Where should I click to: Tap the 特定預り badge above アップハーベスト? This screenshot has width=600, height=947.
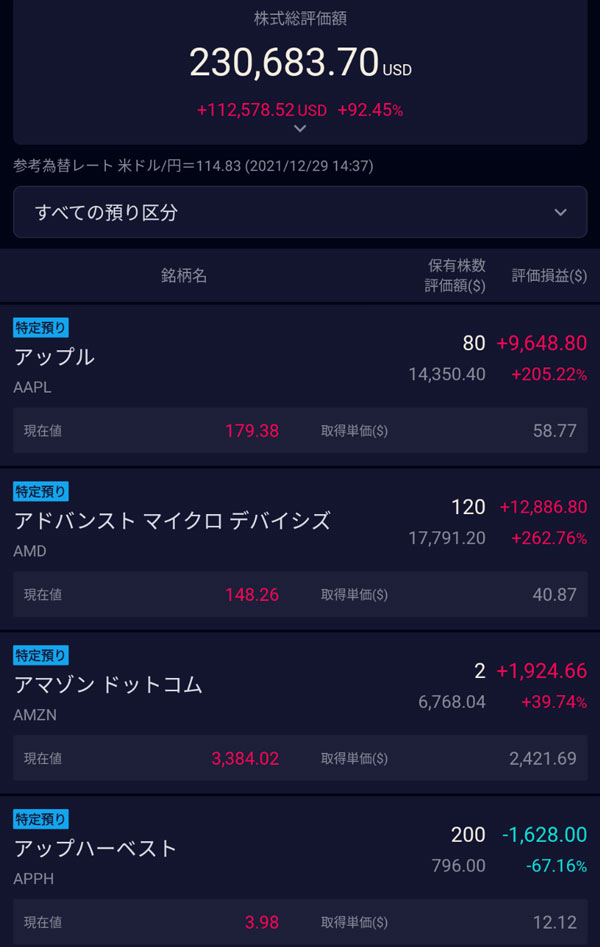tap(41, 819)
